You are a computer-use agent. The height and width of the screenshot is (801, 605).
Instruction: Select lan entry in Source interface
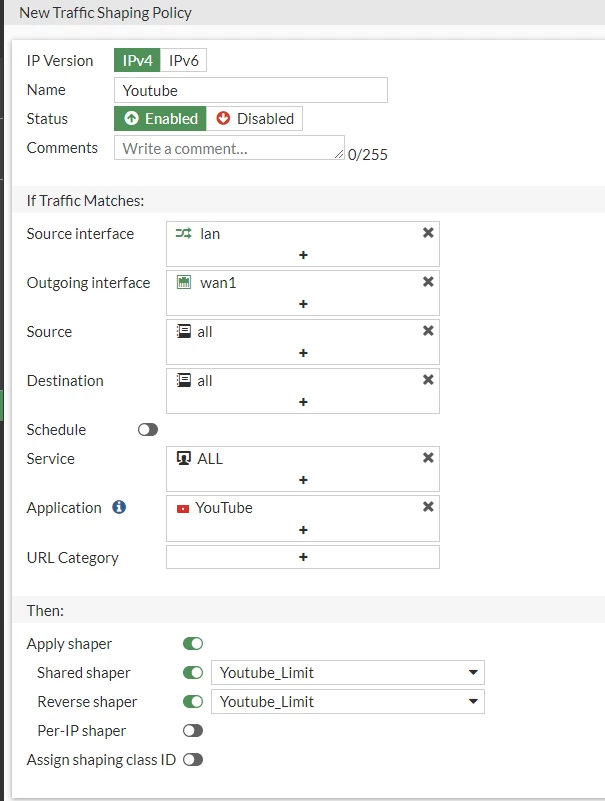pos(210,233)
